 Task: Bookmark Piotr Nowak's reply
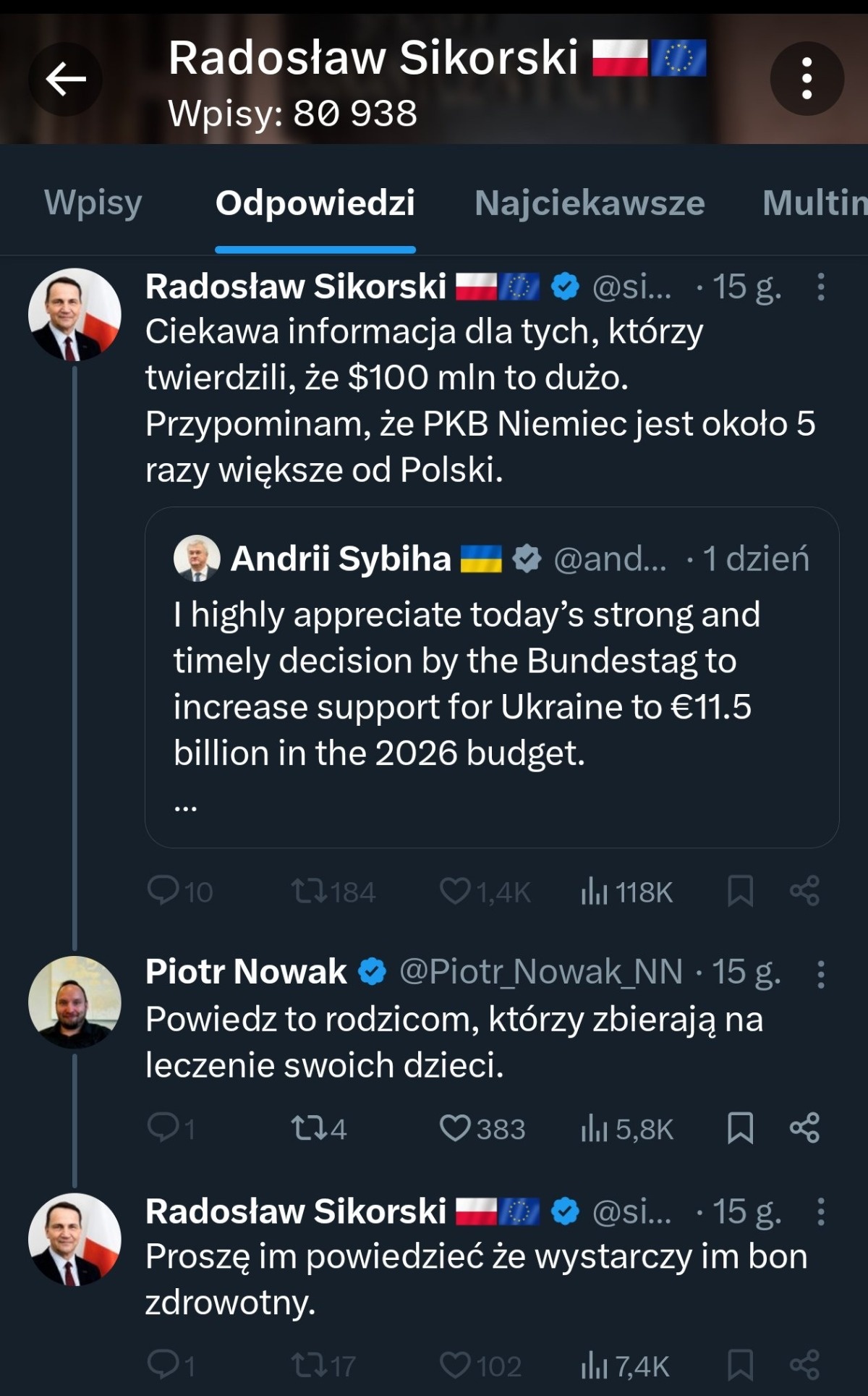tap(740, 1128)
